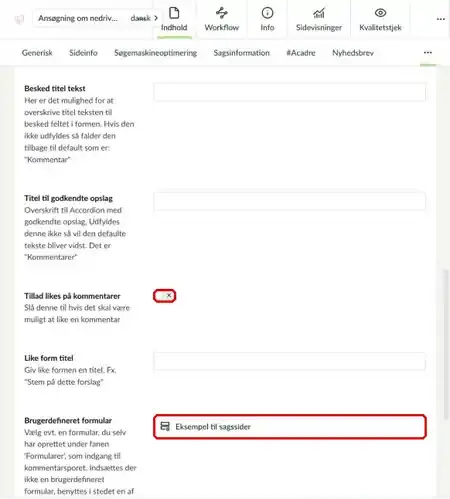The image size is (450, 499).
Task: Click the form icon beside Eksempel til sagssider
Action: [165, 426]
